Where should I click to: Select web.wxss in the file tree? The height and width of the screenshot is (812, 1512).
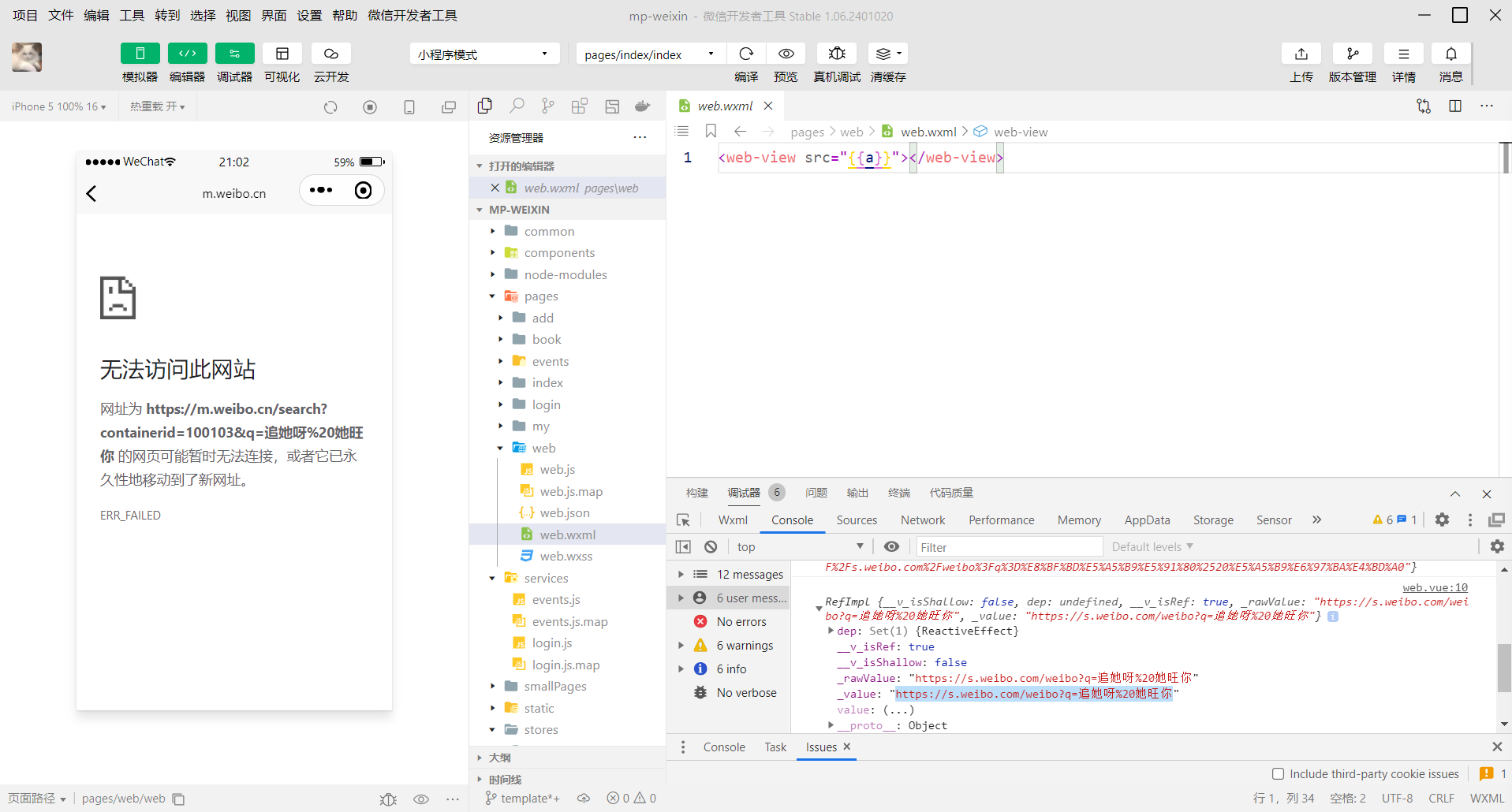click(x=566, y=556)
